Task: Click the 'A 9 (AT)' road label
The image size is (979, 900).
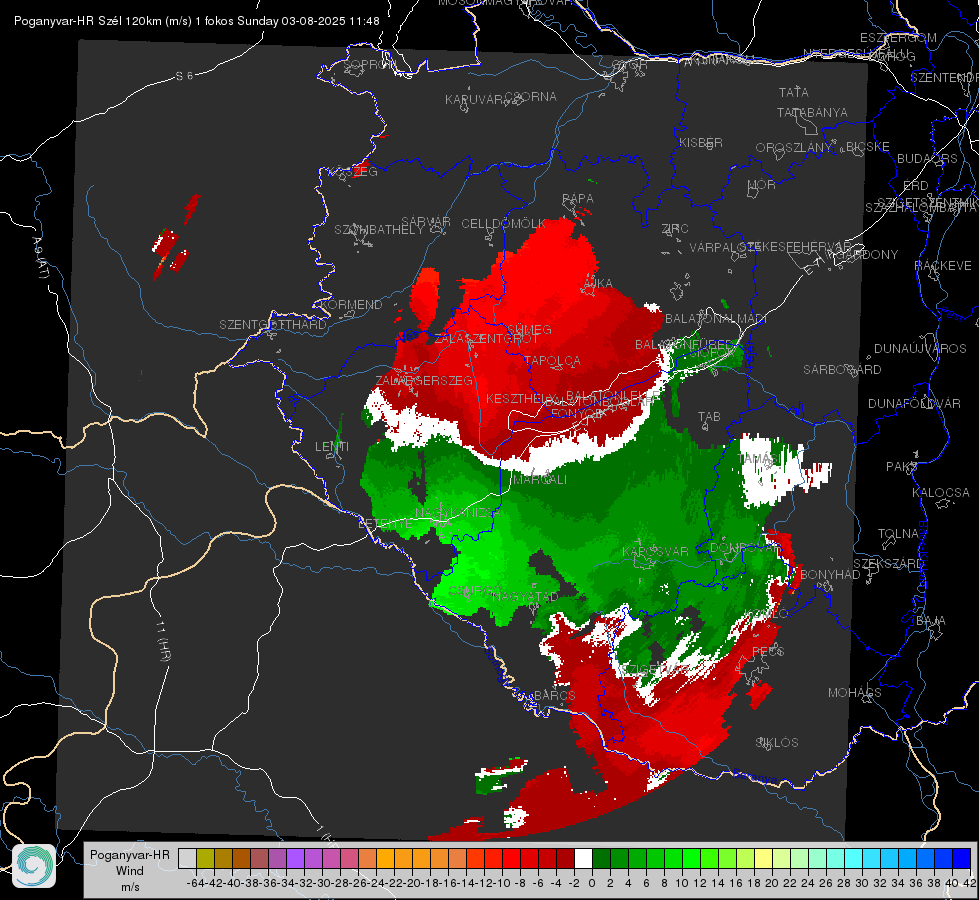Action: [40, 258]
